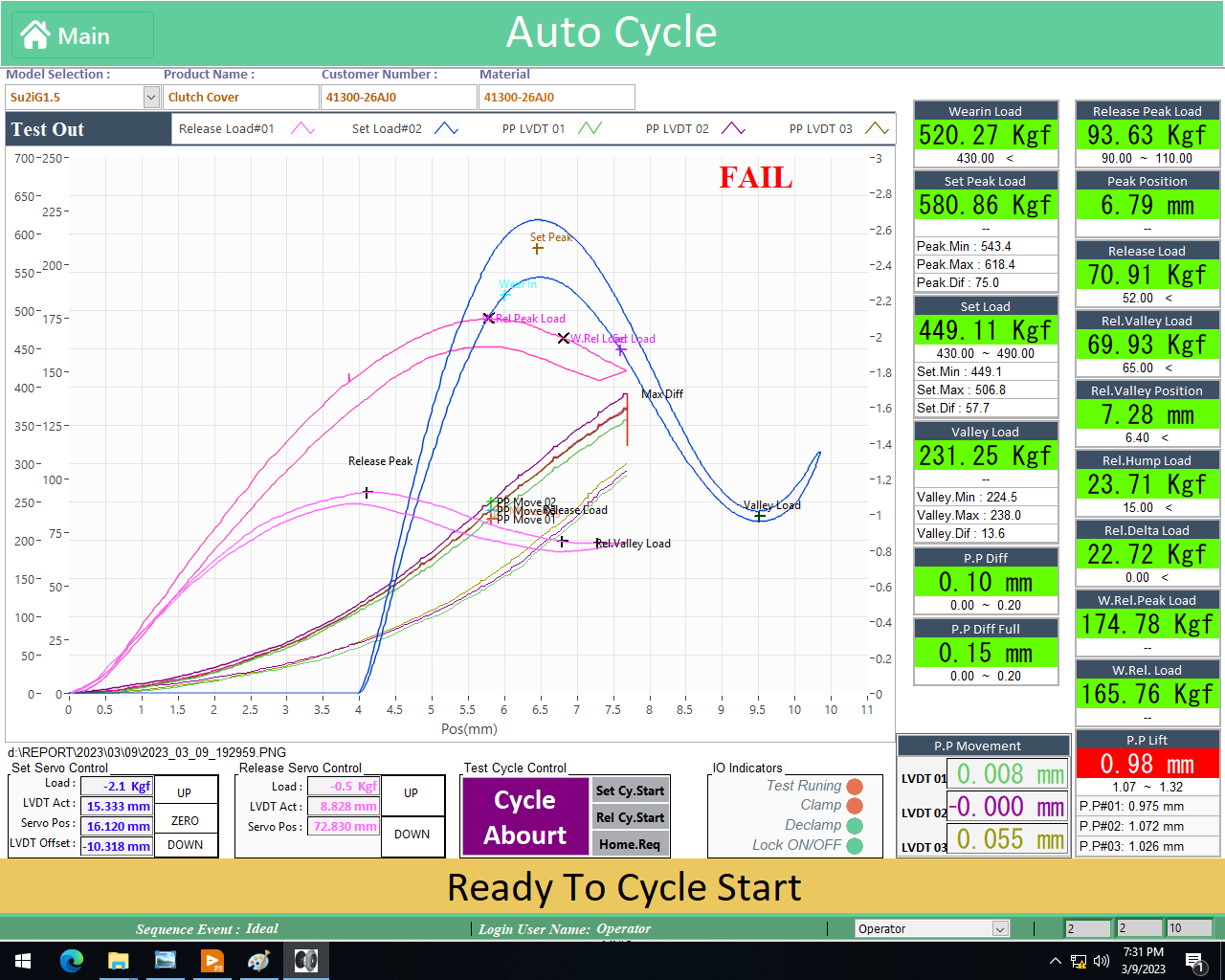The height and width of the screenshot is (980, 1225).
Task: Click ZERO in Set Servo Control
Action: [185, 820]
